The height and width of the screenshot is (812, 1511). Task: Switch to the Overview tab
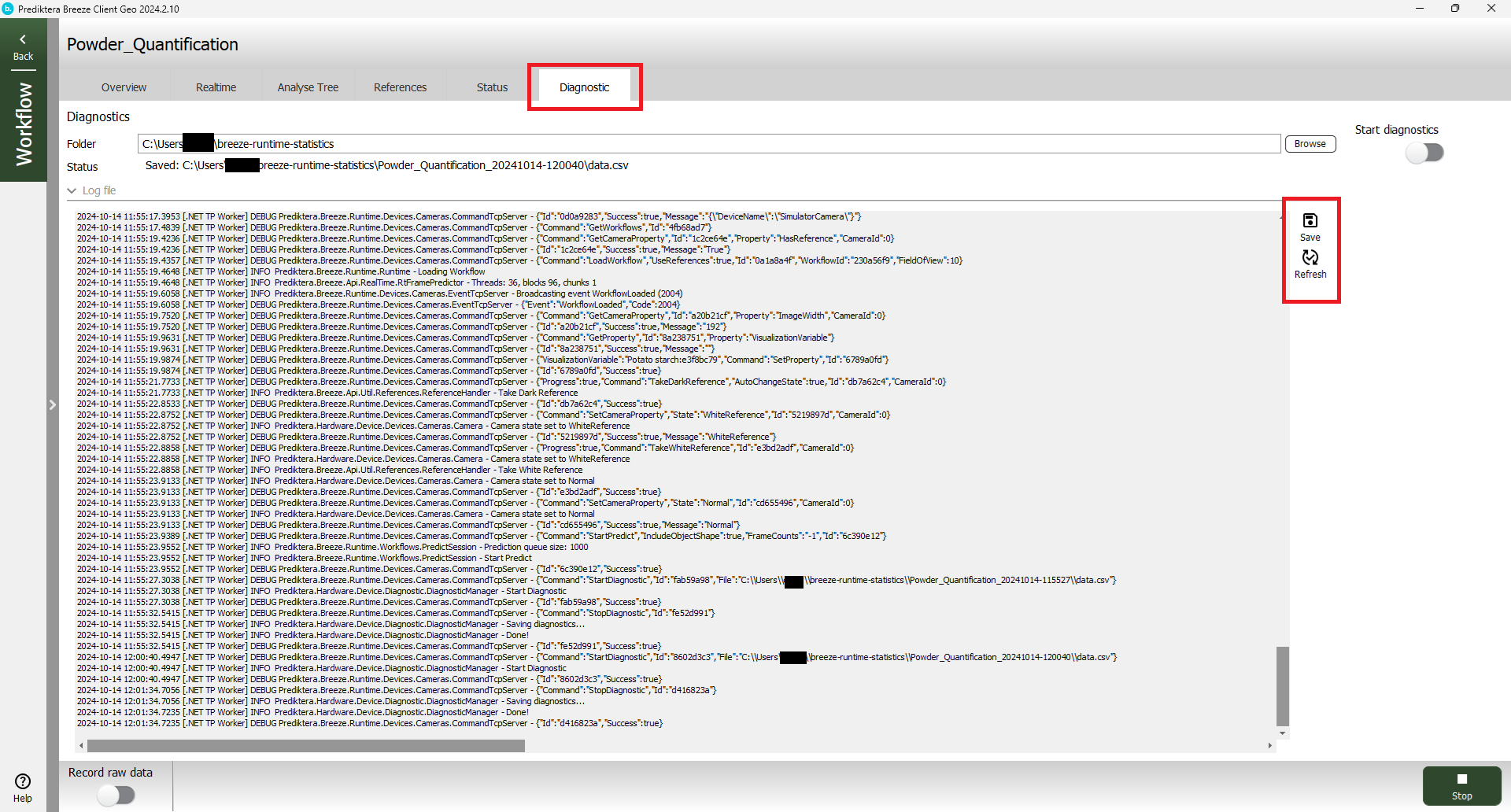point(124,87)
